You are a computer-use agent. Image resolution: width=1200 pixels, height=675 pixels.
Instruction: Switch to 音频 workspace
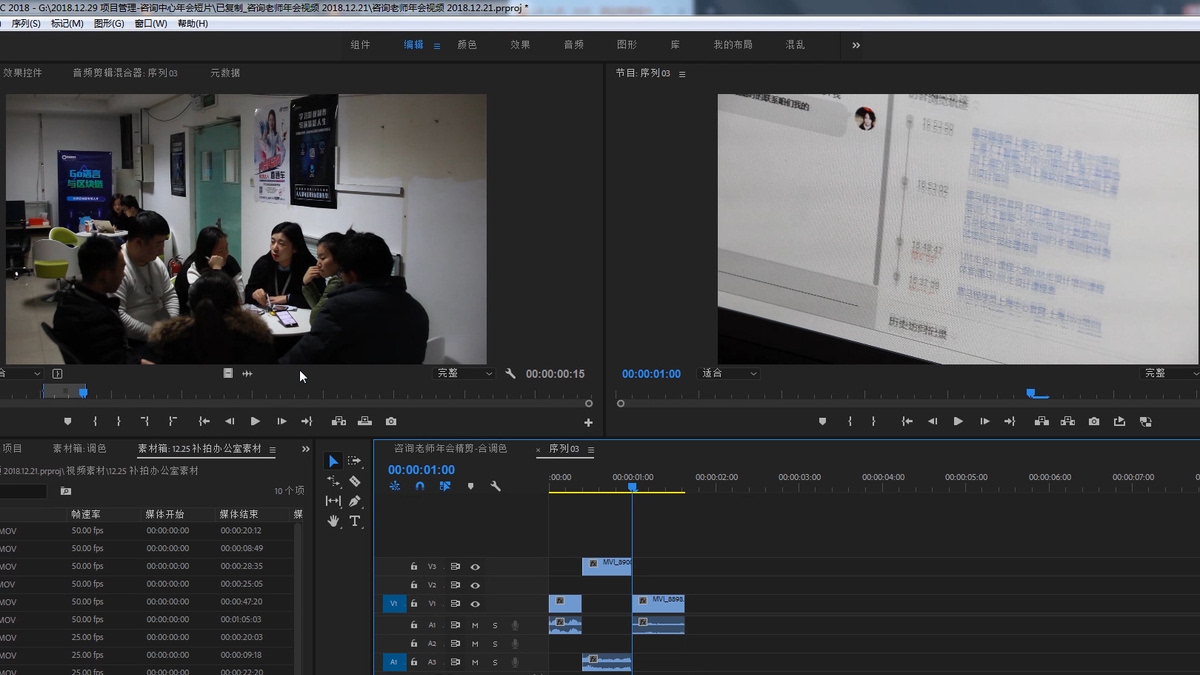(x=573, y=45)
